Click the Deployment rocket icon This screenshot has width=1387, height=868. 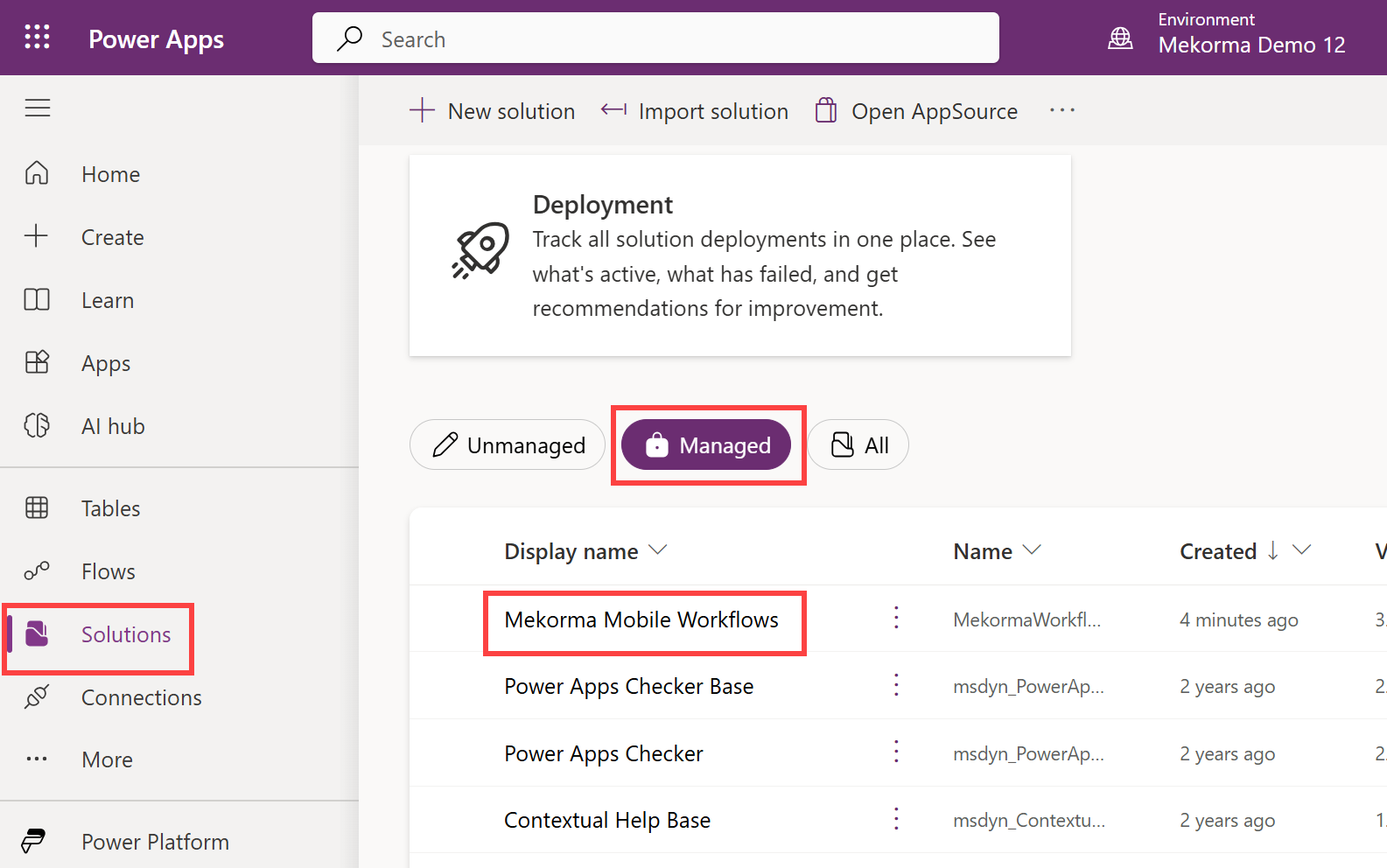(x=480, y=250)
